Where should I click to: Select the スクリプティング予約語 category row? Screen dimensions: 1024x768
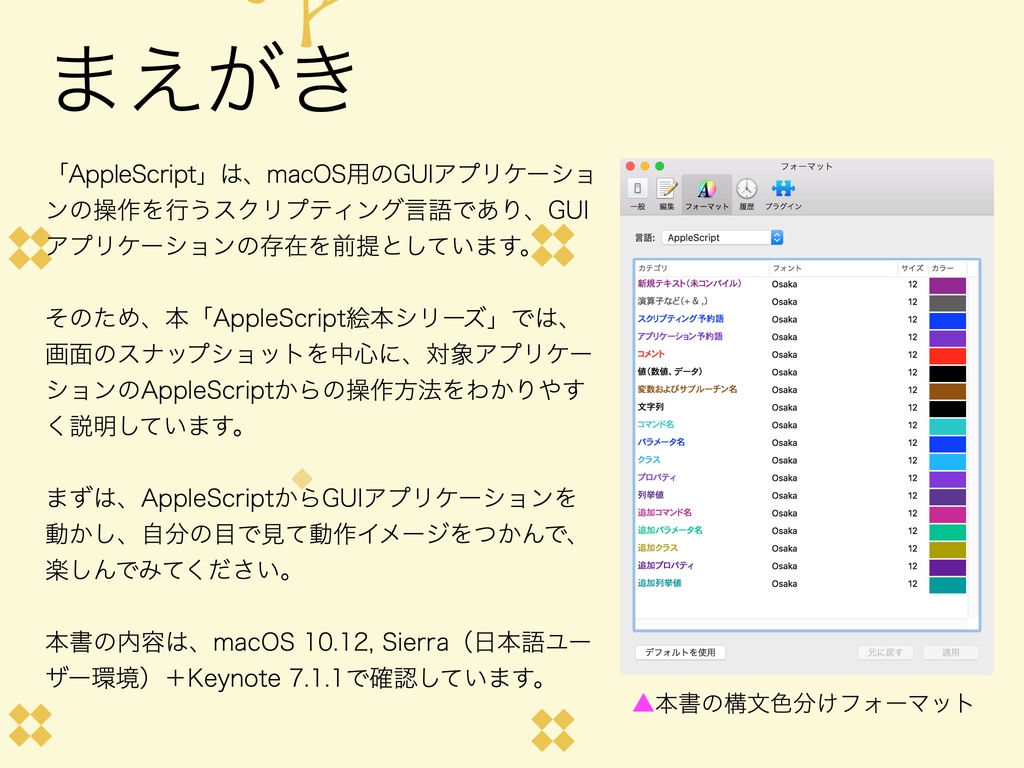[x=681, y=320]
